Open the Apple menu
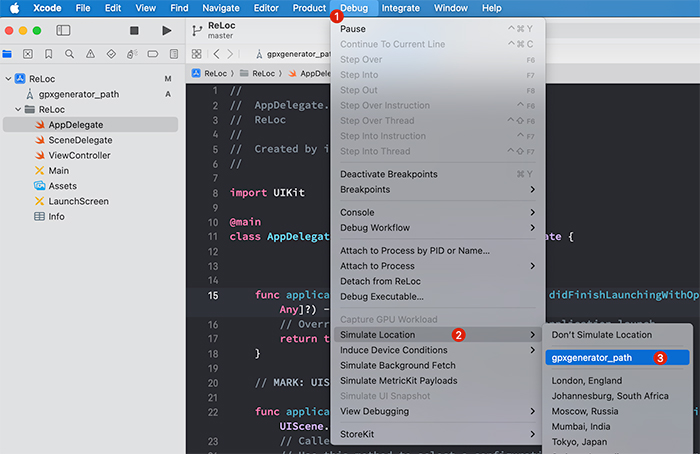Image resolution: width=700 pixels, height=454 pixels. tap(14, 8)
